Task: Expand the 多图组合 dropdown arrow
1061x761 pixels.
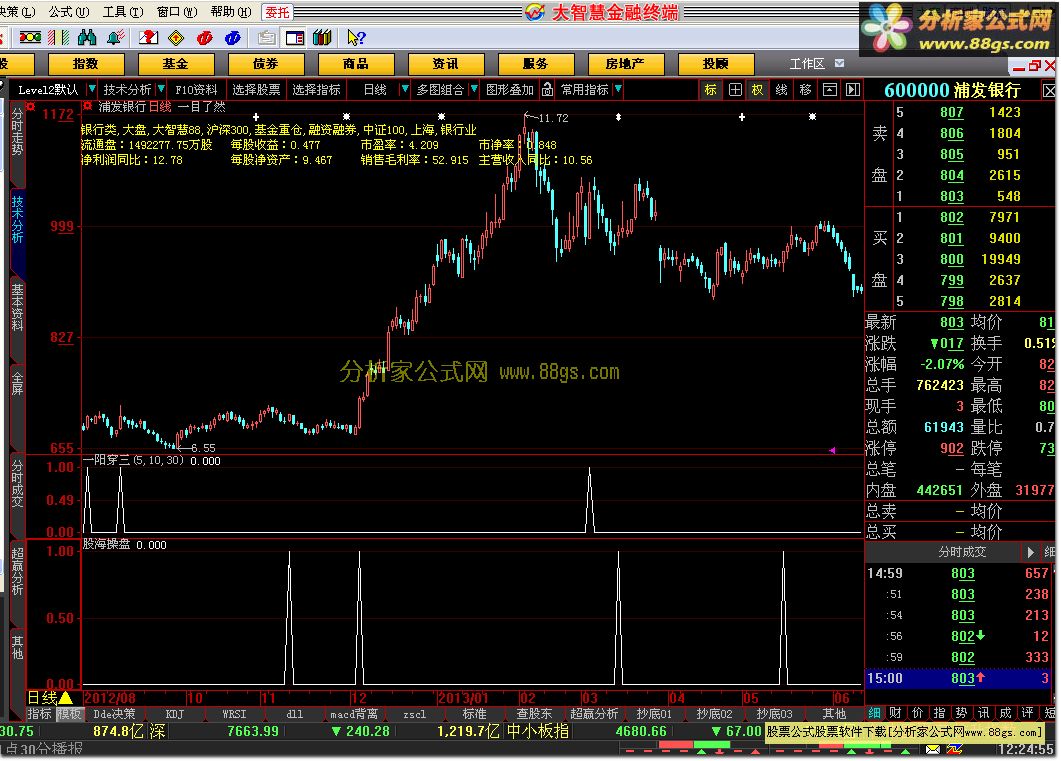Action: point(474,89)
